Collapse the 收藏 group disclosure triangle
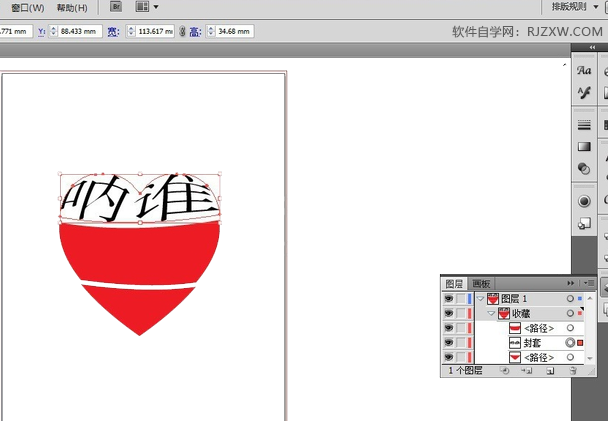The height and width of the screenshot is (421, 608). coord(491,313)
